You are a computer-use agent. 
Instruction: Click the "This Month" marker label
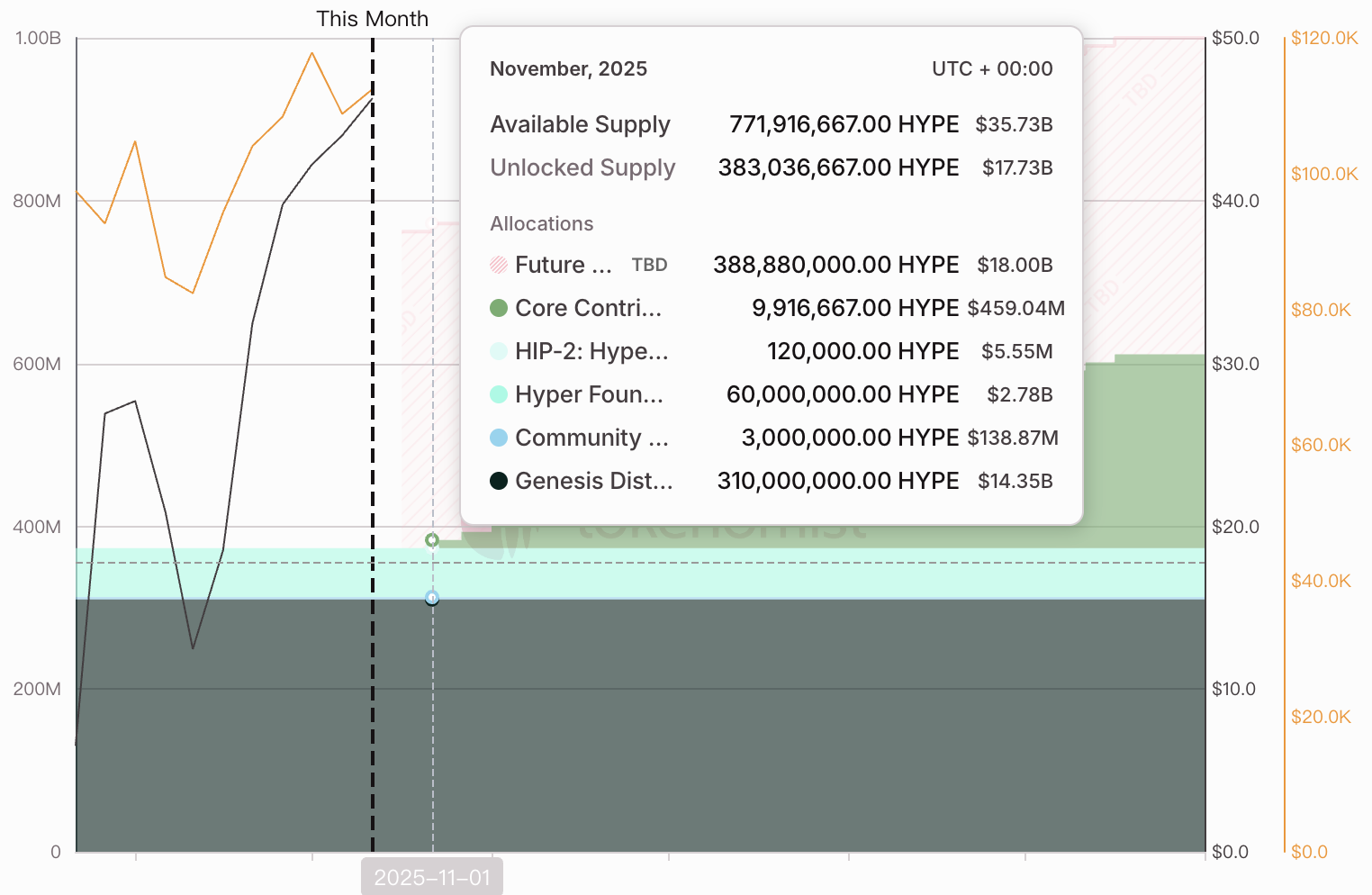(372, 19)
